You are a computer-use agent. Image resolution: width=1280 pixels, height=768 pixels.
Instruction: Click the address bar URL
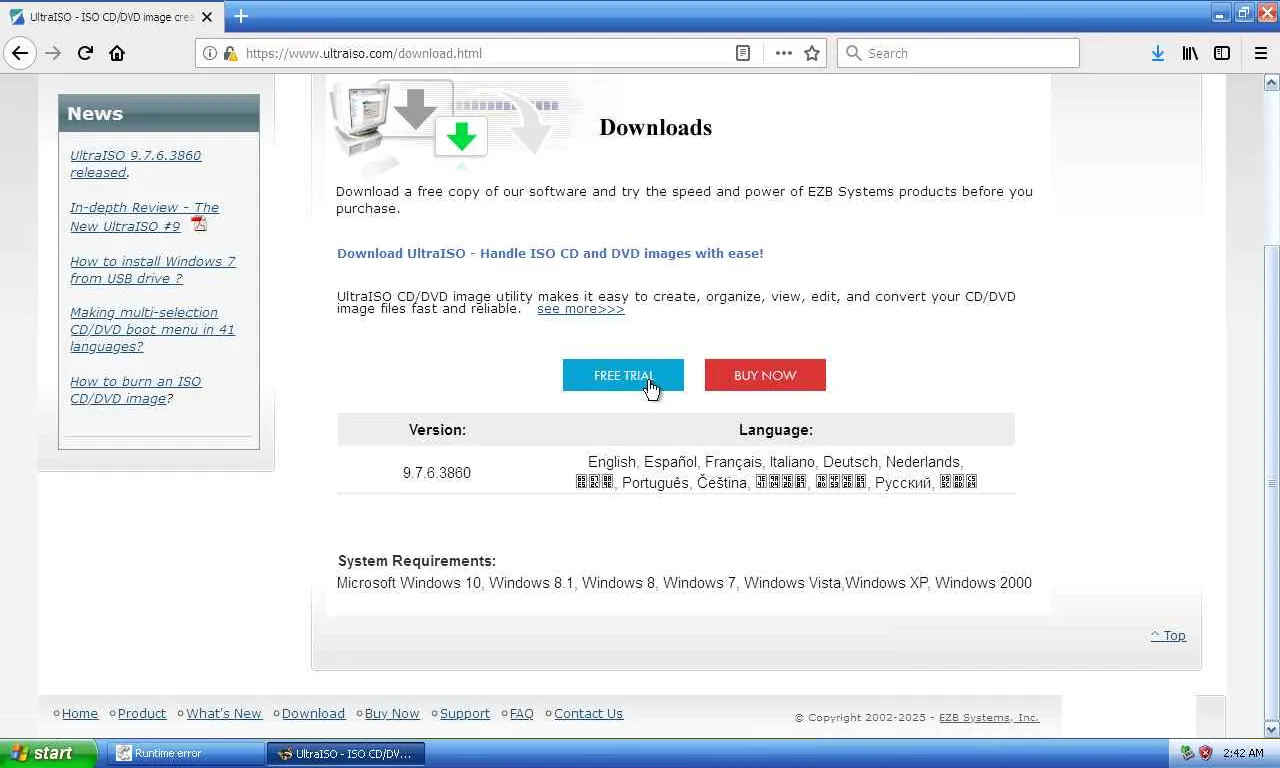363,53
